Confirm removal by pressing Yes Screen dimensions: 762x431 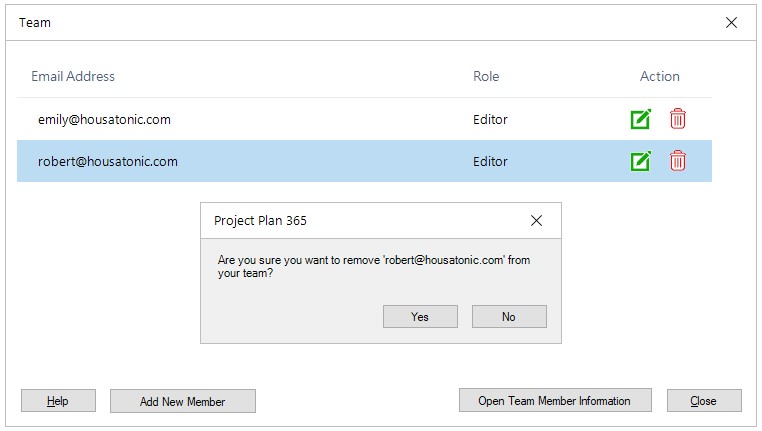pos(420,316)
